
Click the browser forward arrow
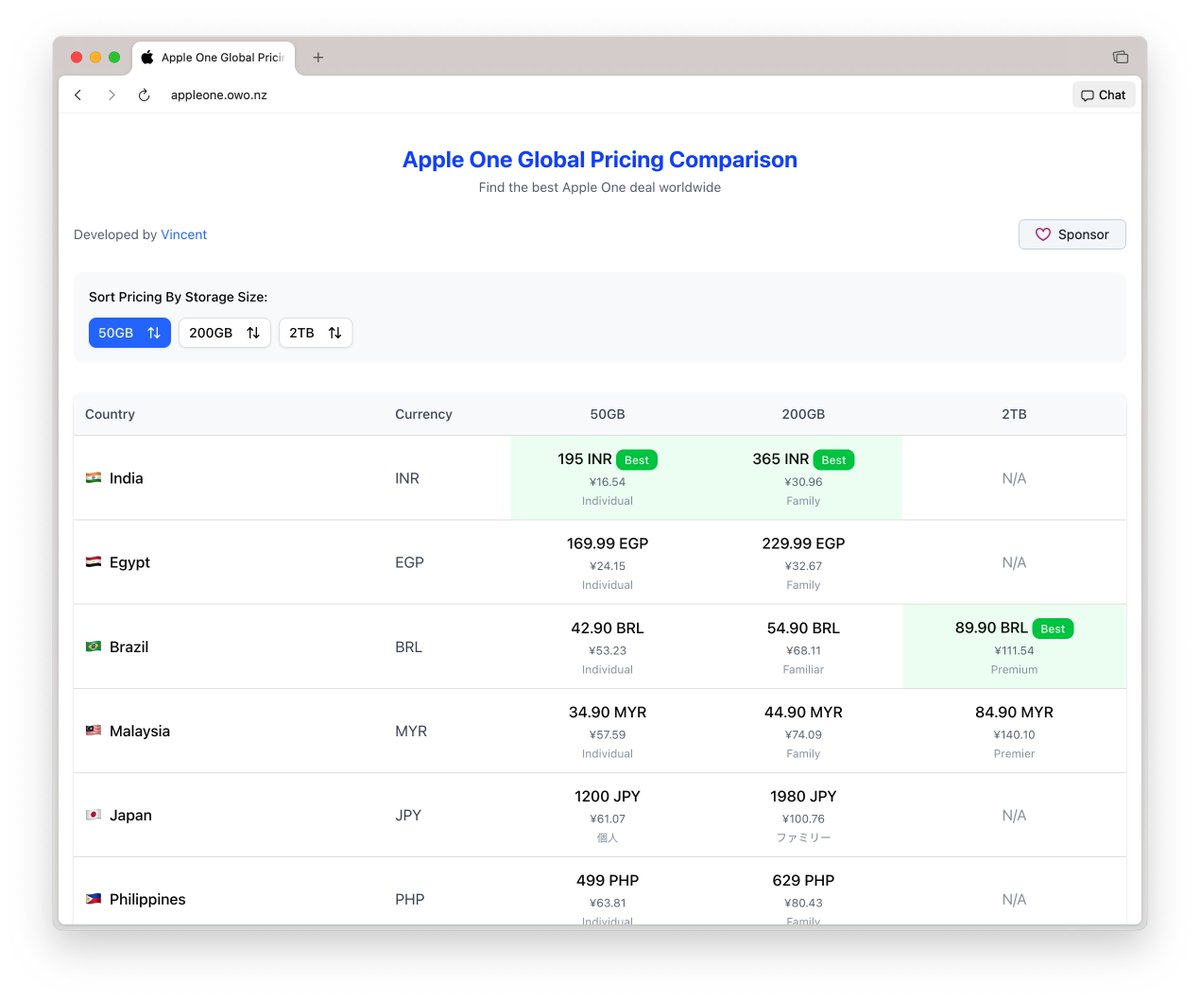[111, 95]
